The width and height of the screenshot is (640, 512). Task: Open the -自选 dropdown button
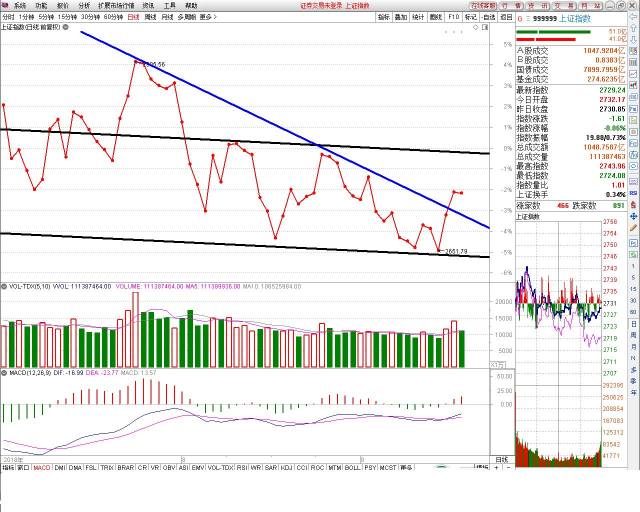488,17
